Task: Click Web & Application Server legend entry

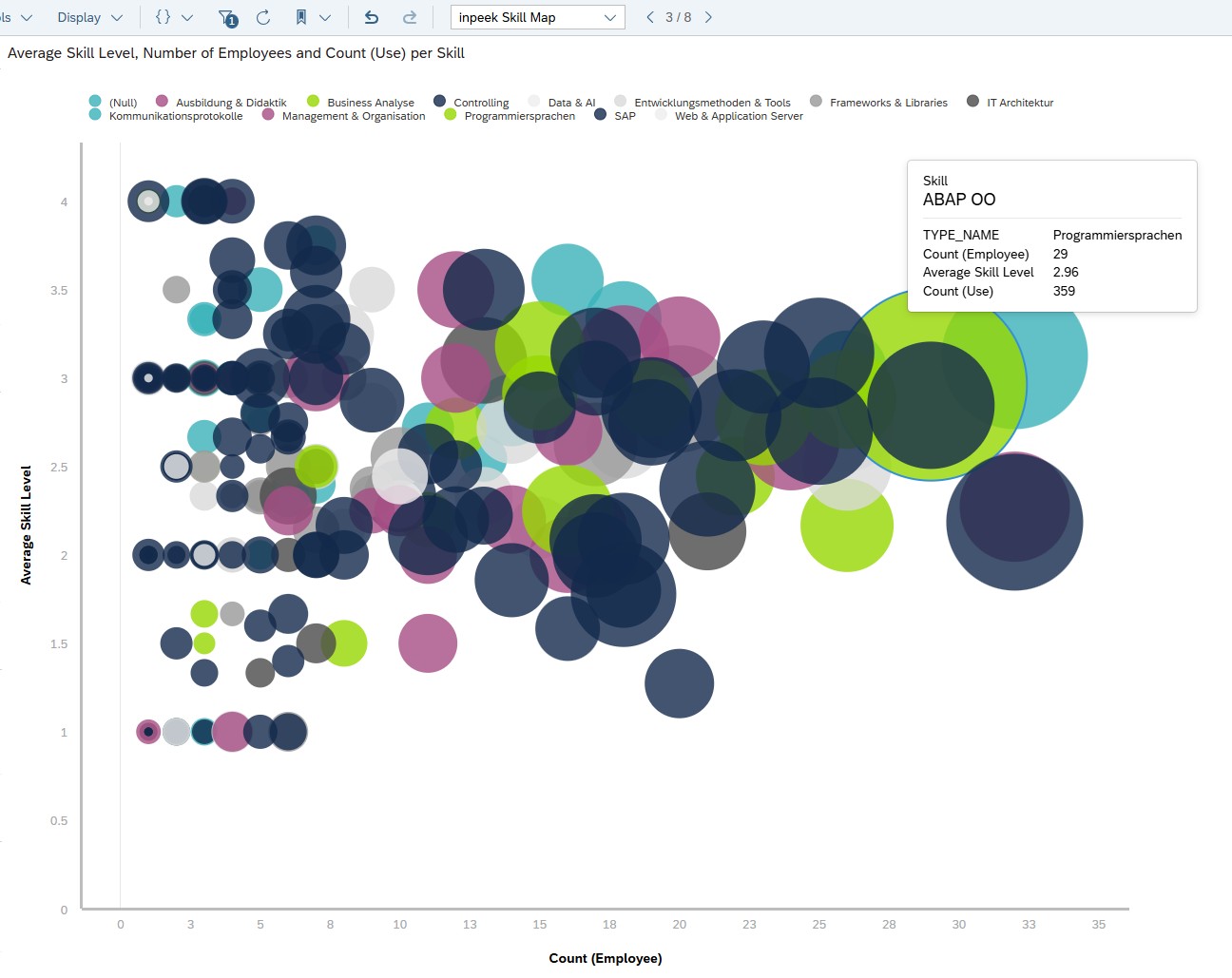Action: 729,115
